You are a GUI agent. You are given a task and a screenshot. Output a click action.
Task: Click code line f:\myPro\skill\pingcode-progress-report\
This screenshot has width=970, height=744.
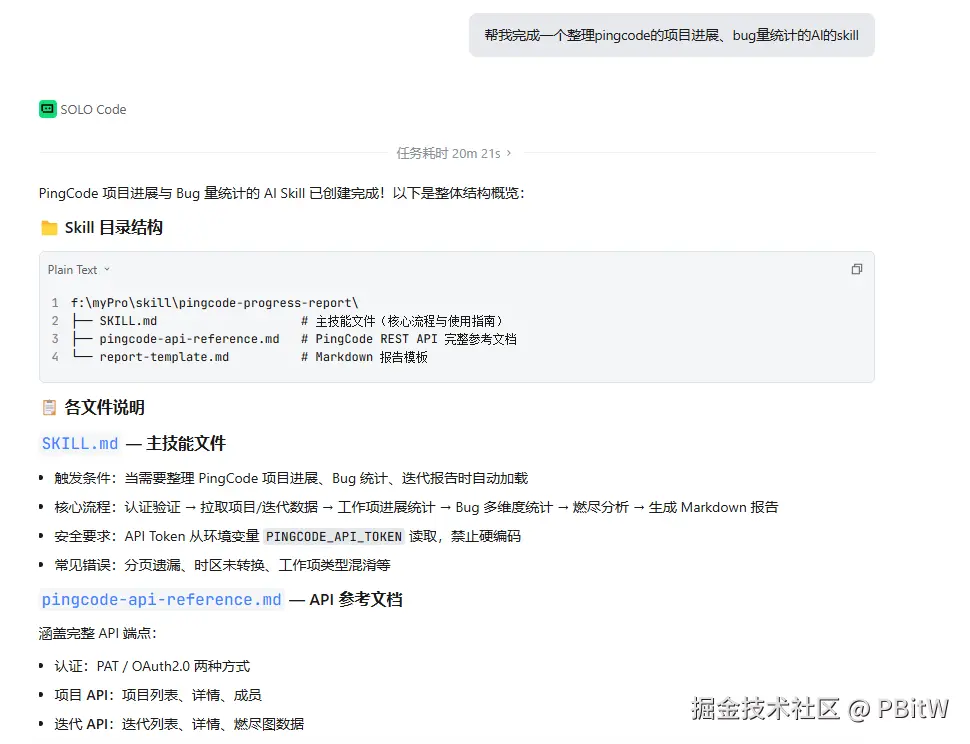point(215,302)
